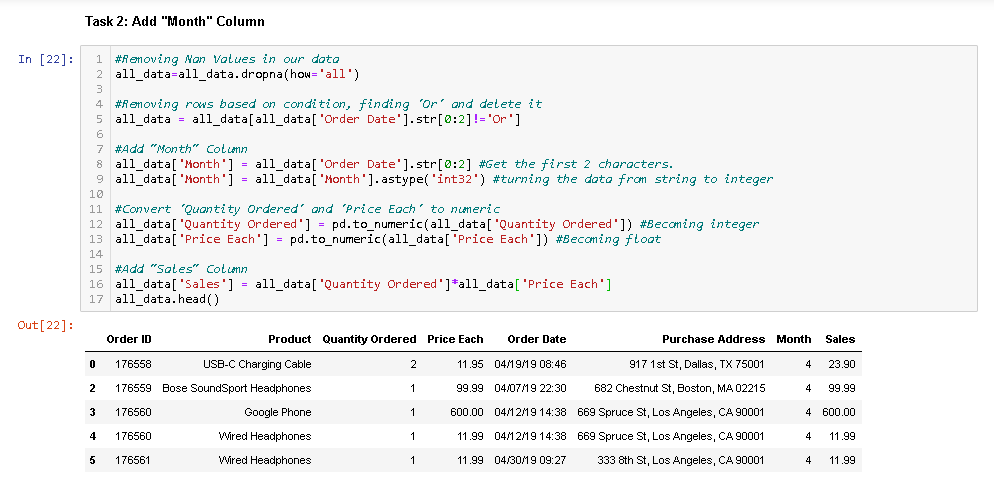The width and height of the screenshot is (994, 480).
Task: Click line 5 filtering 'Or' rows
Action: coord(318,119)
